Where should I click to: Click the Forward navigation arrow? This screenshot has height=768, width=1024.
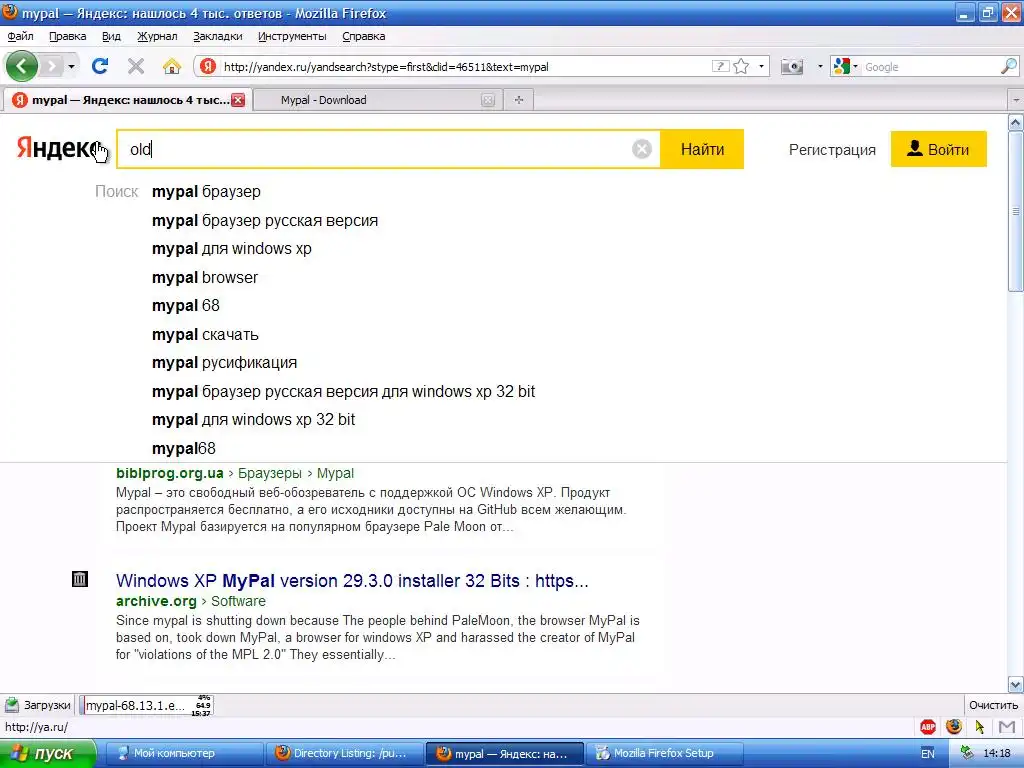pos(52,66)
